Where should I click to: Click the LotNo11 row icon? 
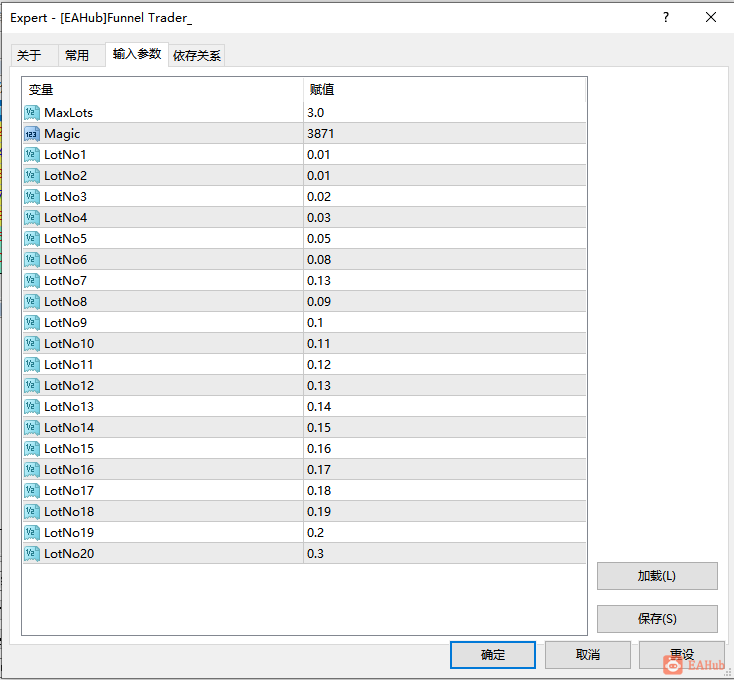click(x=32, y=365)
